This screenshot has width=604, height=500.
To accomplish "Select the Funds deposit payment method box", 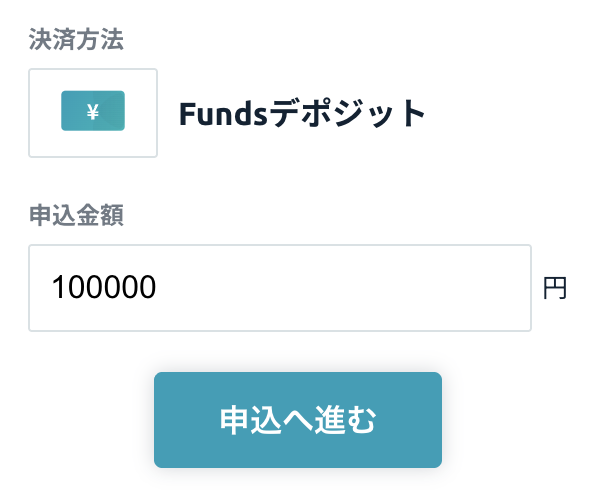I will (x=93, y=113).
